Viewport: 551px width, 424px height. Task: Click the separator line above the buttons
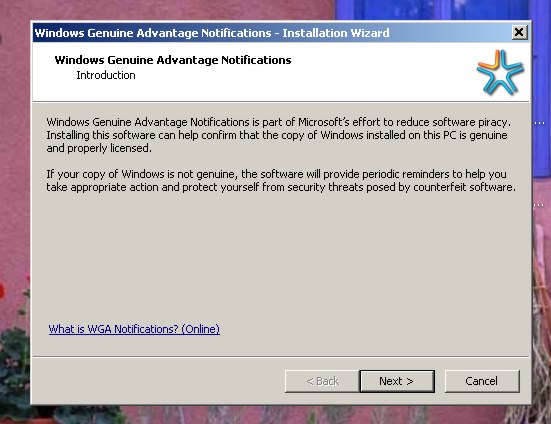point(281,357)
